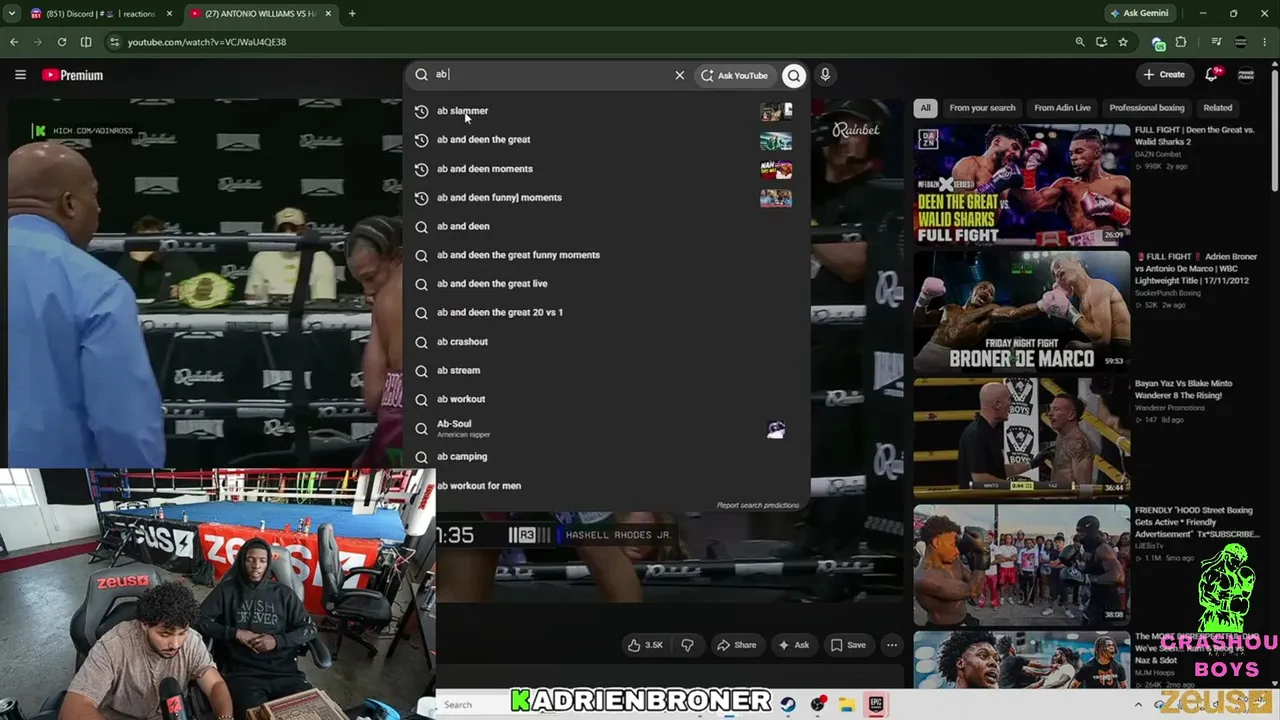
Task: Pick the 'ab workout' suggestion
Action: (607, 399)
